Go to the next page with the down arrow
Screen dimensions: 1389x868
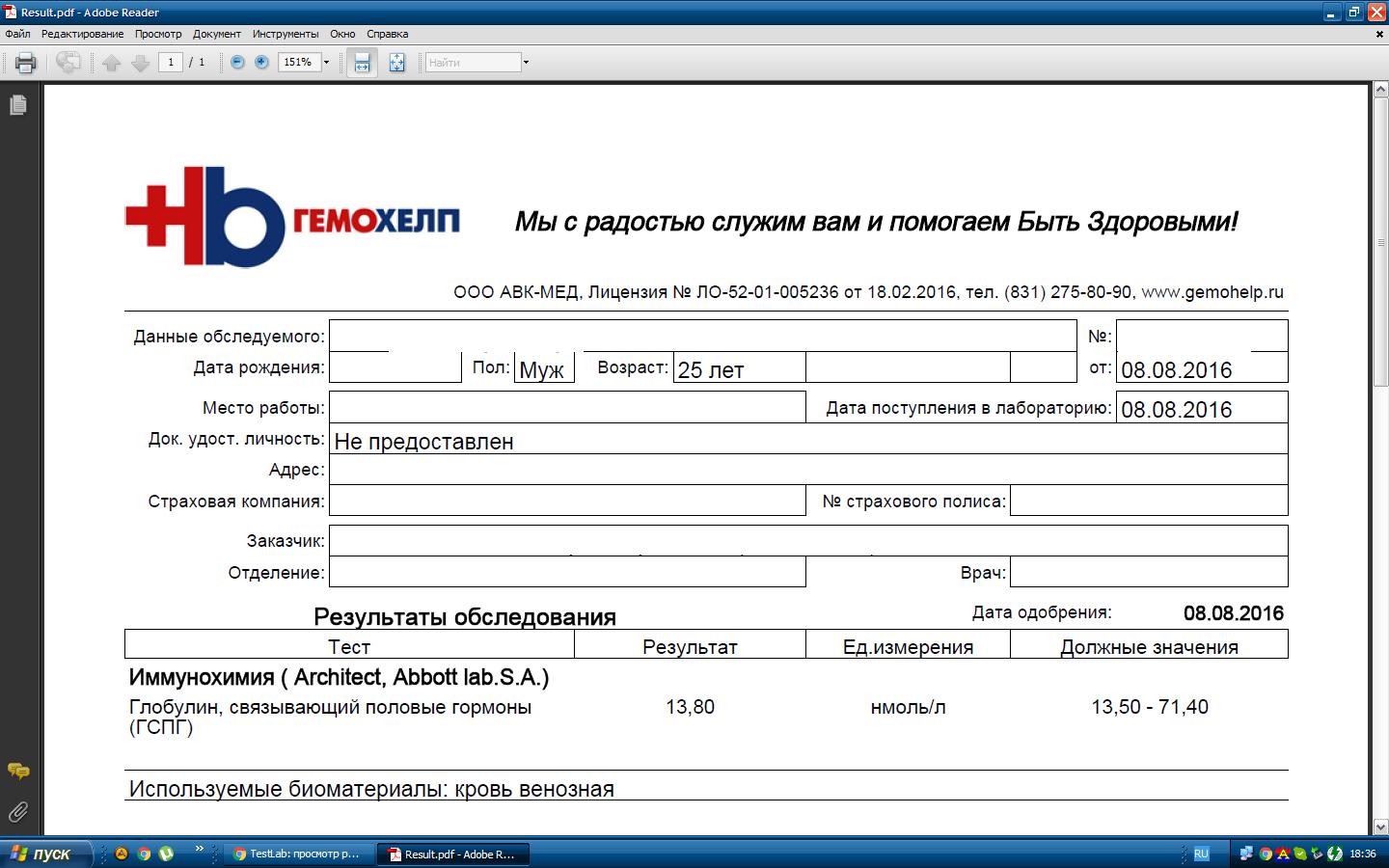(140, 63)
